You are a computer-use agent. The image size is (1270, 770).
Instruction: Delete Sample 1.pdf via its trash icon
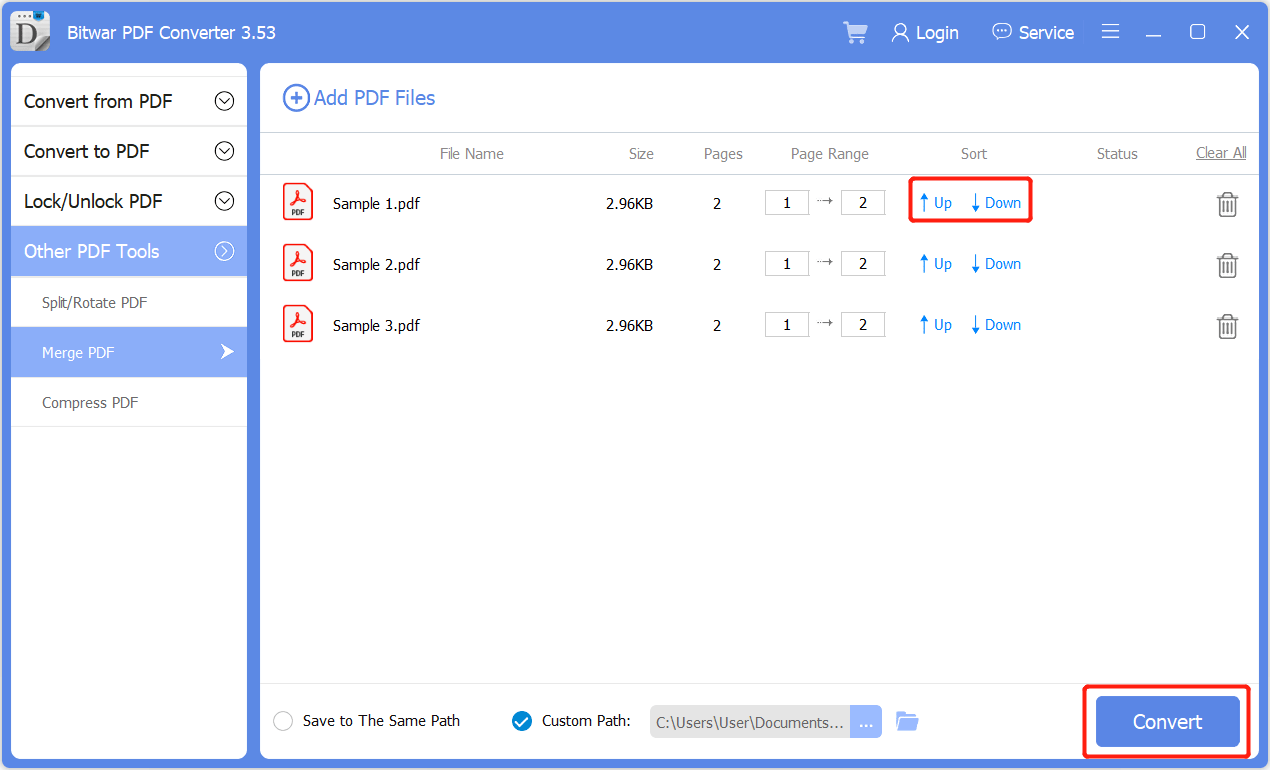[1227, 203]
